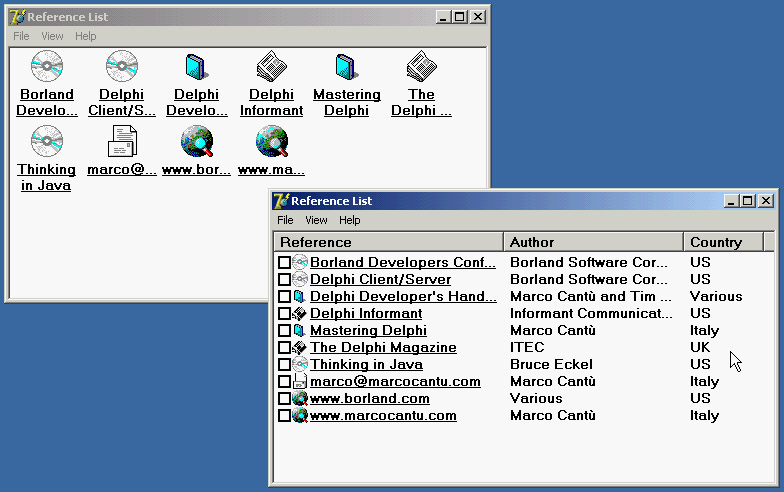Open the Help menu in the front window
The width and height of the screenshot is (784, 492).
349,220
